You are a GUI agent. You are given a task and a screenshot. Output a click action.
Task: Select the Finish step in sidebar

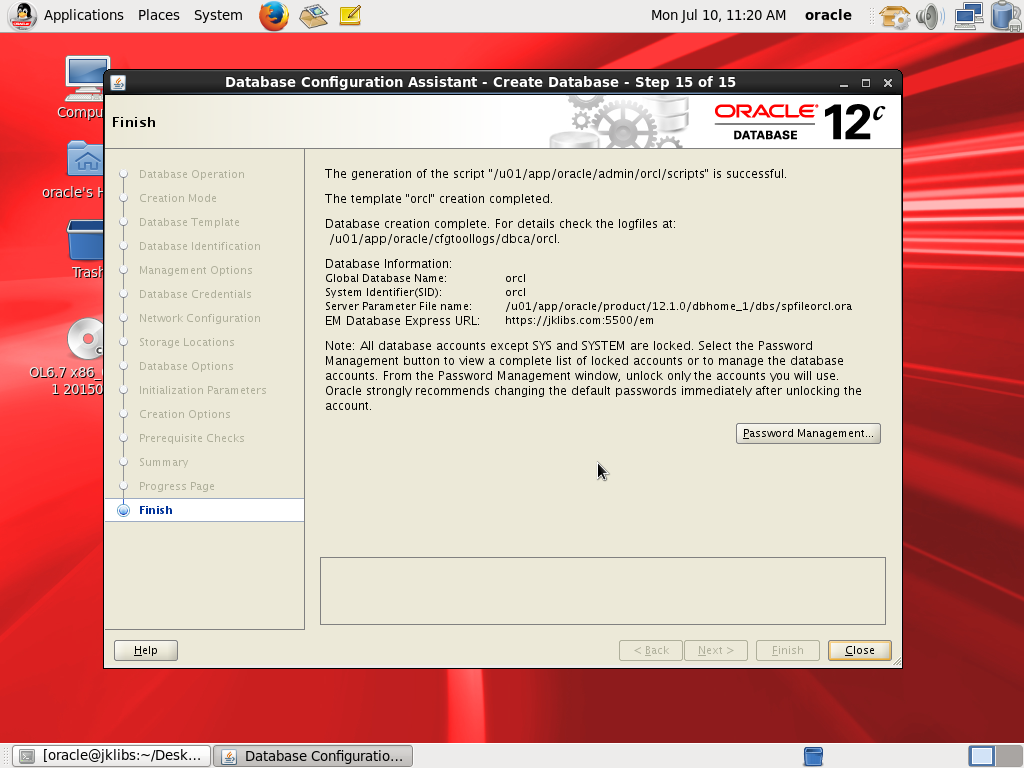click(204, 510)
